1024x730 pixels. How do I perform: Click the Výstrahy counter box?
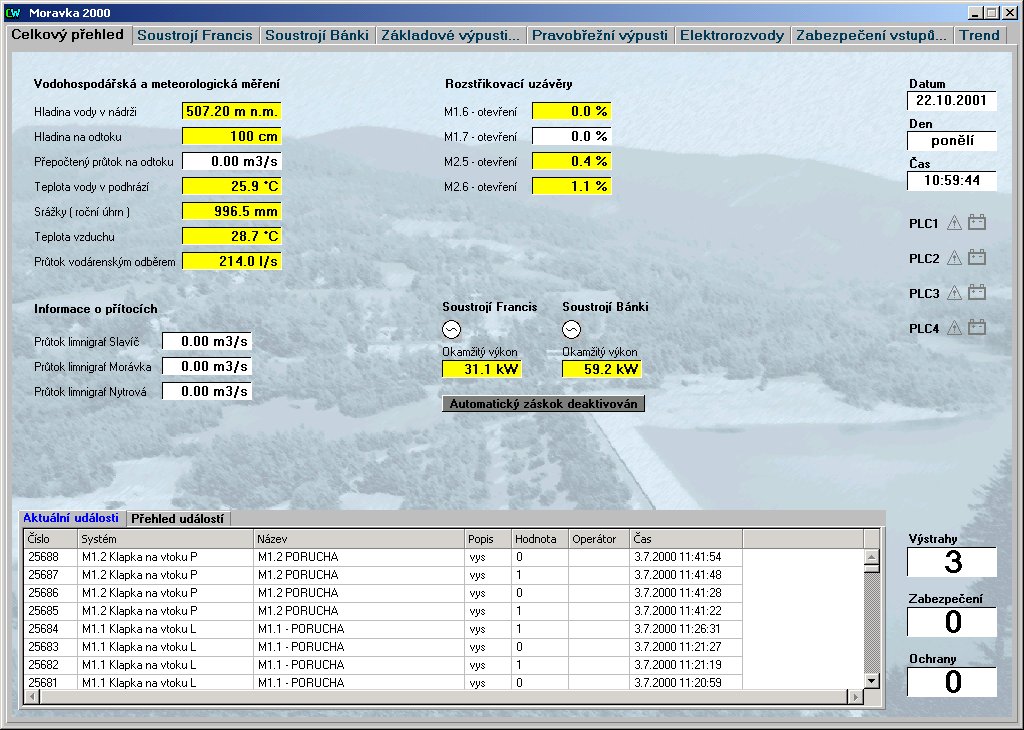click(952, 562)
